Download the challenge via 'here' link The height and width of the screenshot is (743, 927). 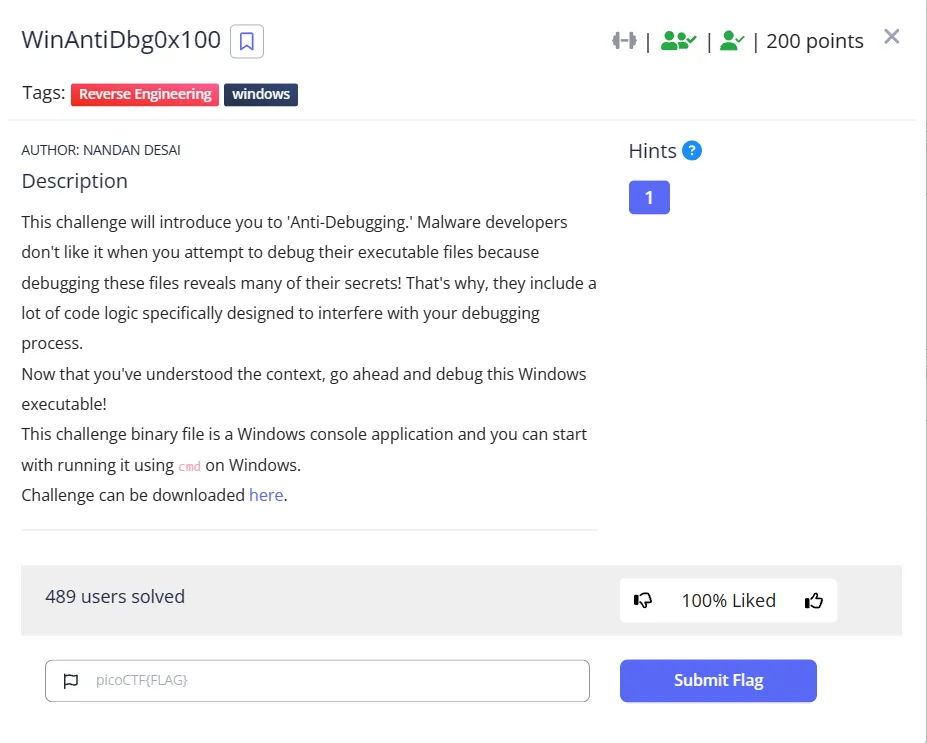[x=266, y=495]
